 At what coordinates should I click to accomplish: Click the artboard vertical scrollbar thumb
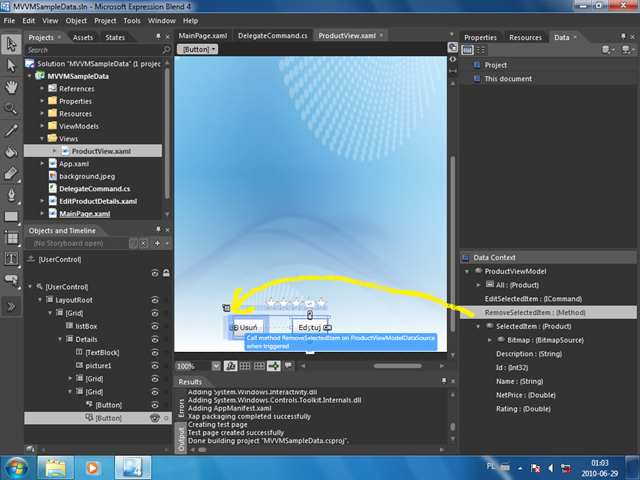[x=453, y=244]
